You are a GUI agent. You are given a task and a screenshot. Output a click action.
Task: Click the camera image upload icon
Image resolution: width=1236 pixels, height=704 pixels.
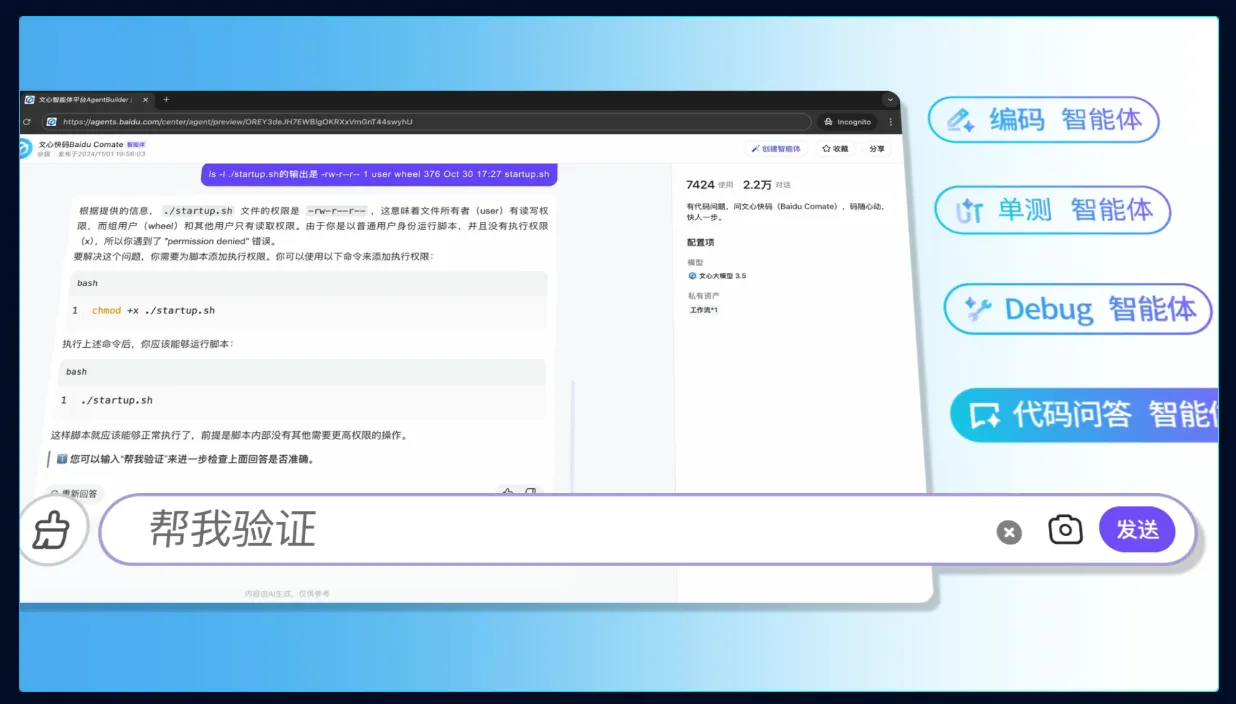pyautogui.click(x=1065, y=530)
